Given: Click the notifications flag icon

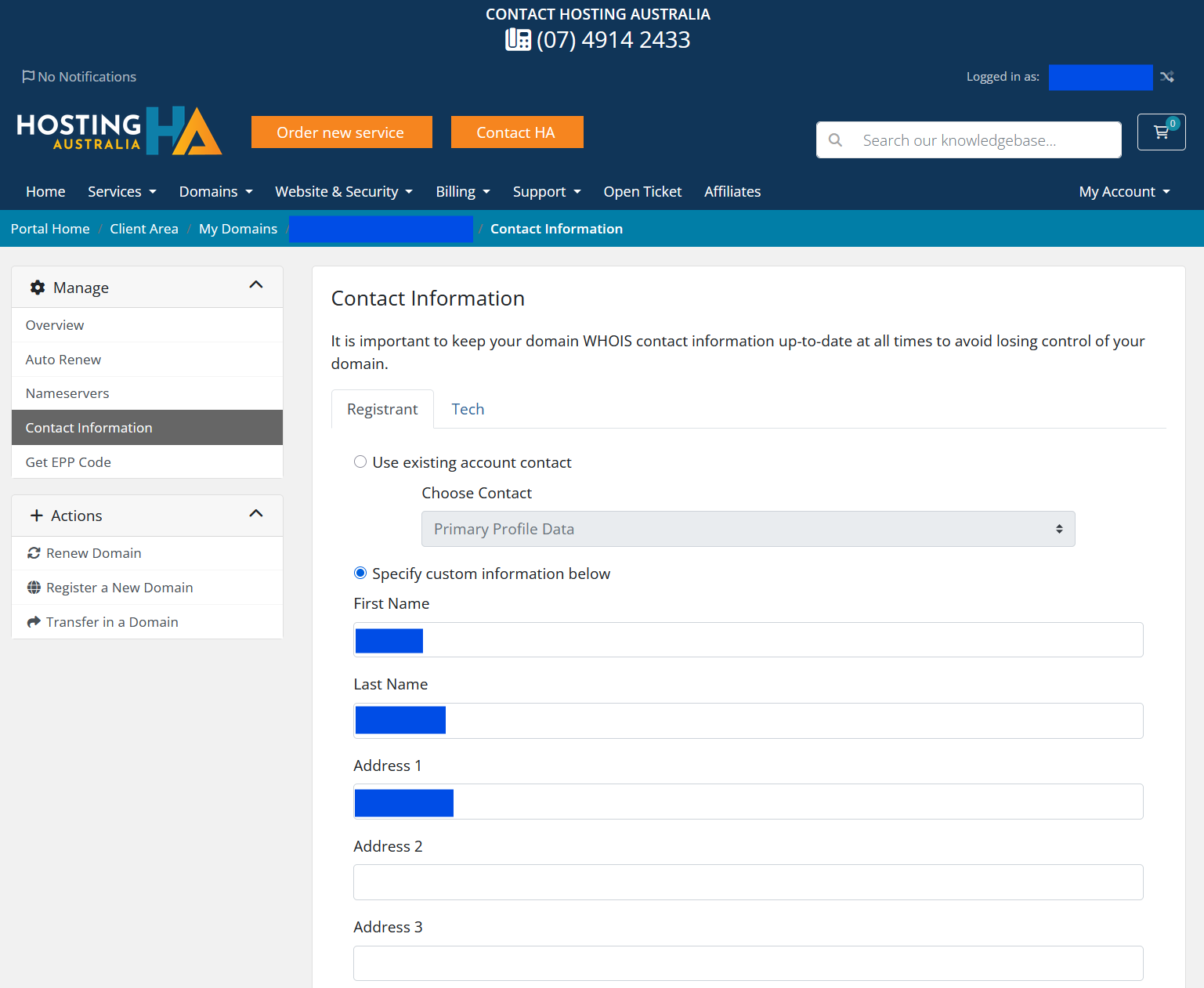Looking at the screenshot, I should 28,77.
